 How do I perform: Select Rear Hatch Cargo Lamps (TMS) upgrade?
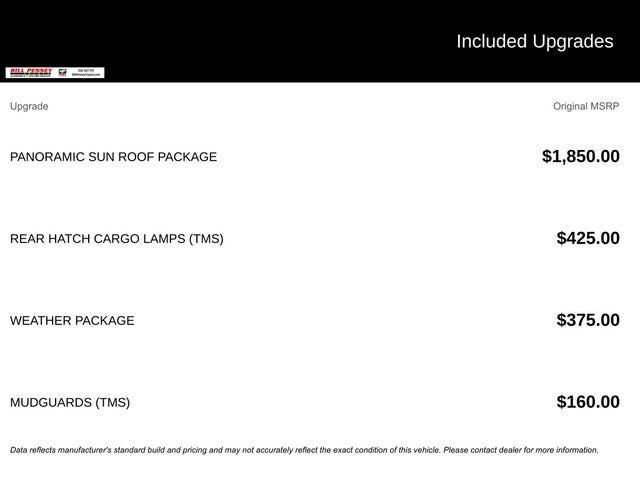116,239
